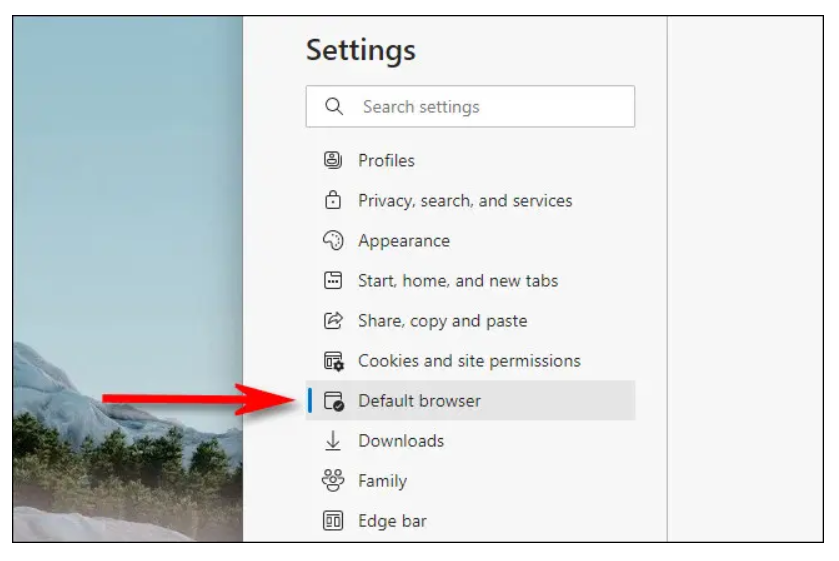Click the Cookies and site permissions icon
The image size is (839, 561).
click(x=333, y=361)
